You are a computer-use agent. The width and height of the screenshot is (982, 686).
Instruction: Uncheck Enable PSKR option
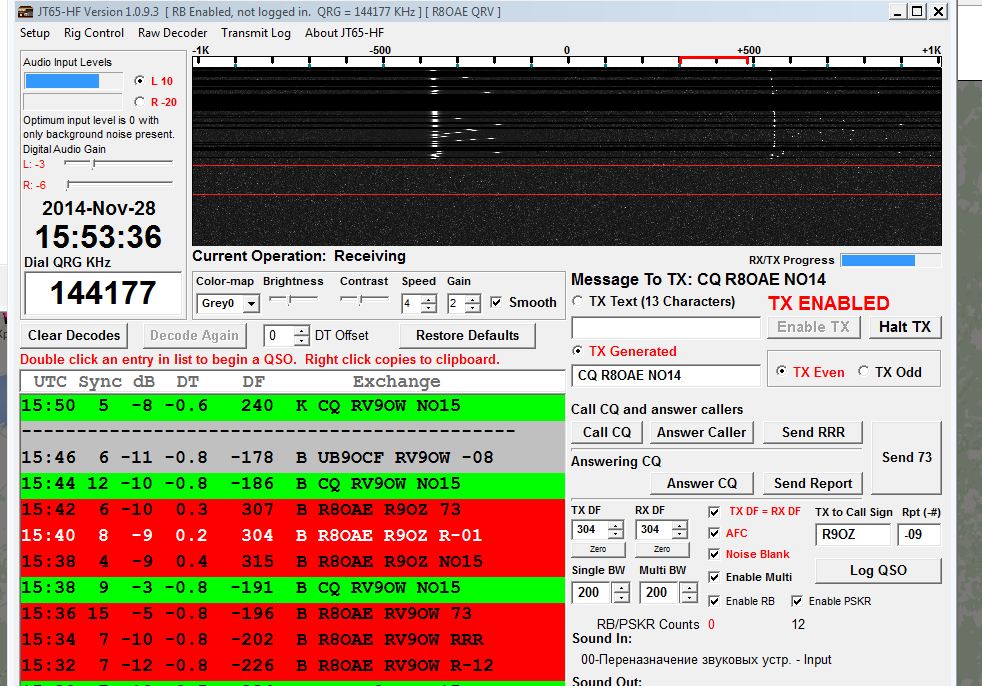[x=797, y=601]
